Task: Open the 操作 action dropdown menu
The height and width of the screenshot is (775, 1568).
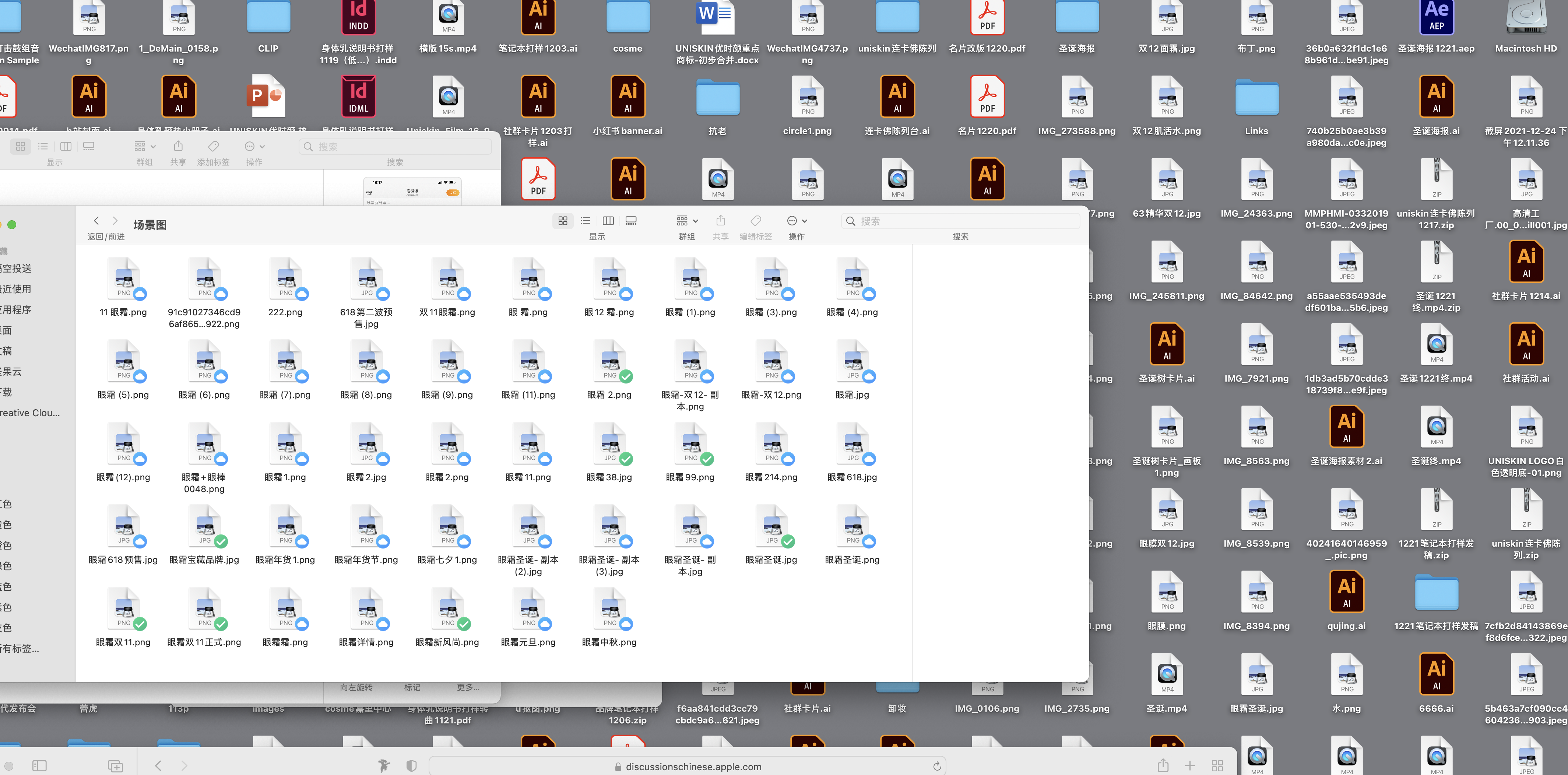Action: coord(796,221)
